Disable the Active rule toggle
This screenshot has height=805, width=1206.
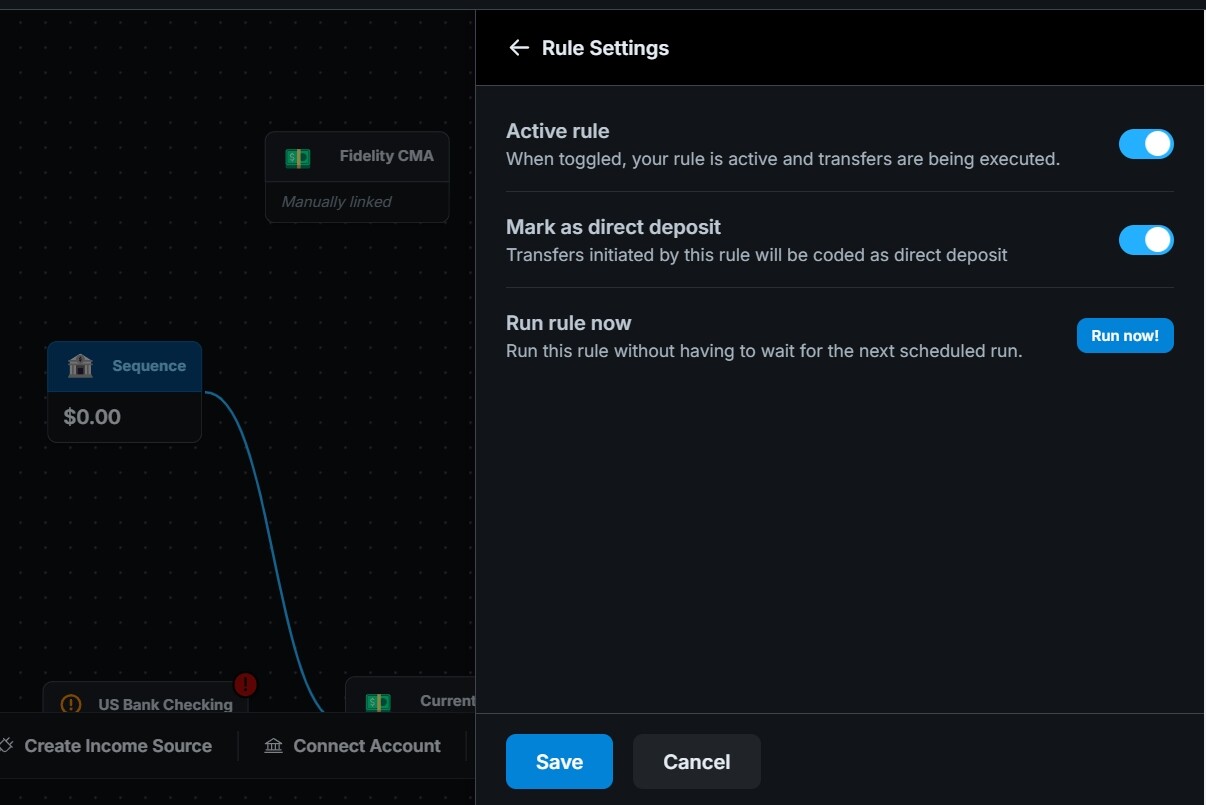[1146, 144]
